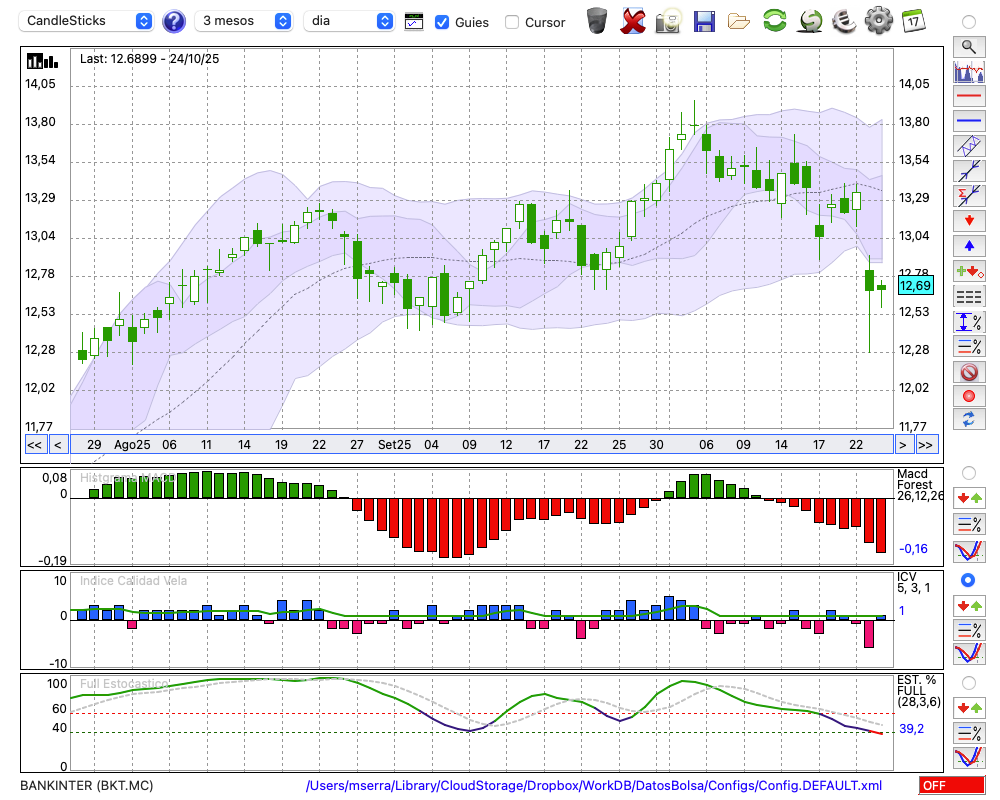The width and height of the screenshot is (1000, 800).
Task: Select the blue horizontal line tool
Action: tap(968, 121)
